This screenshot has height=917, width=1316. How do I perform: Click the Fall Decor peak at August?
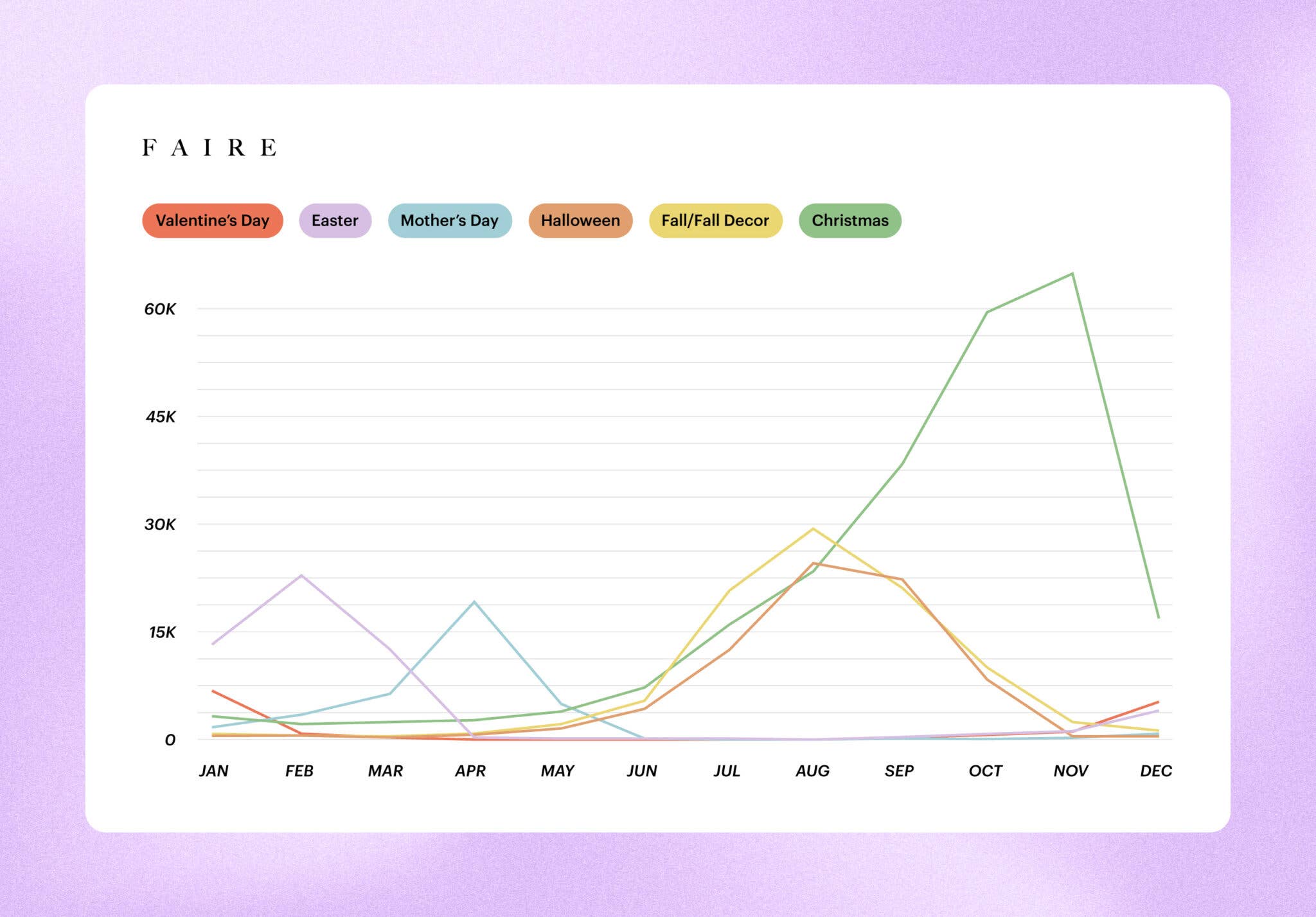814,530
